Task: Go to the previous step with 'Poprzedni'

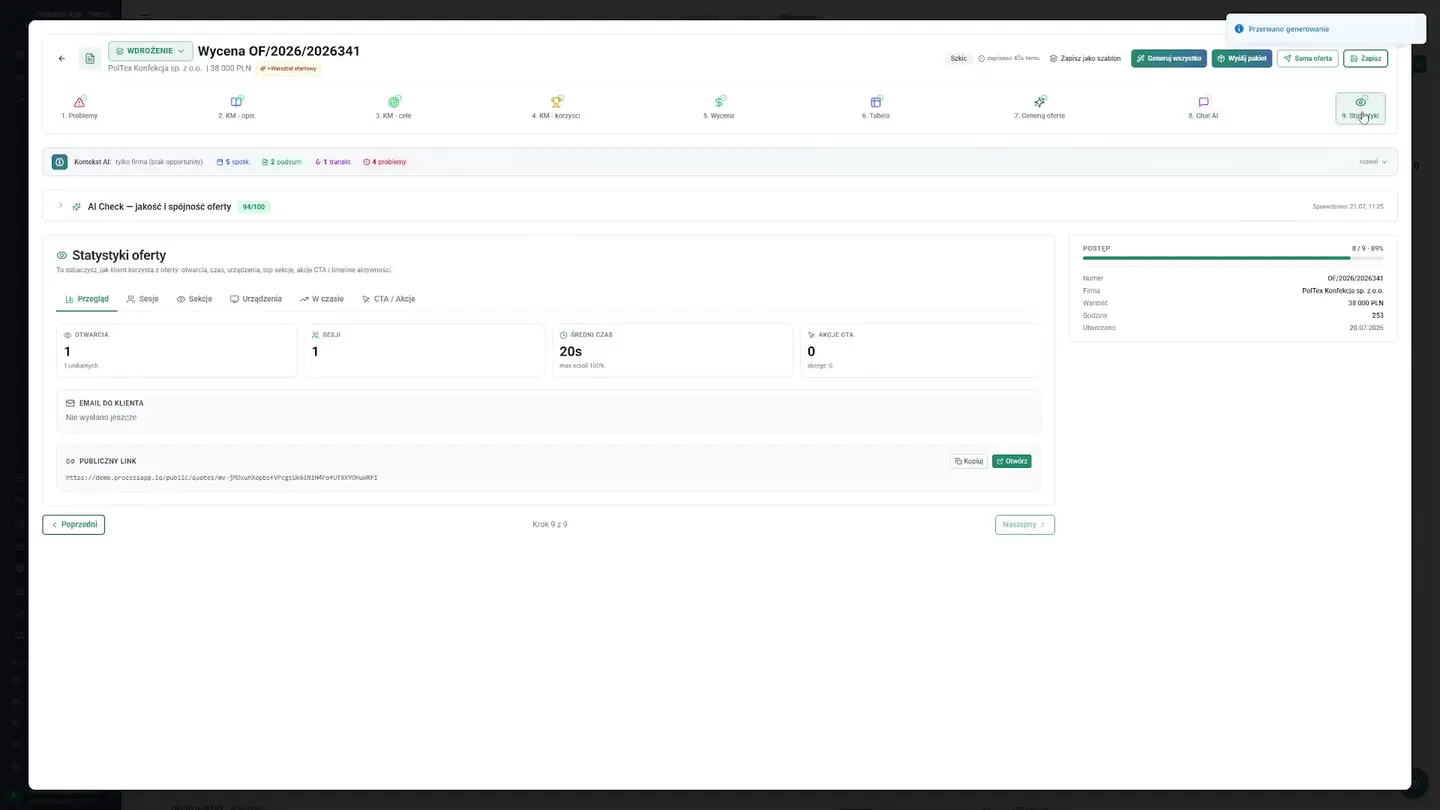Action: 74,524
